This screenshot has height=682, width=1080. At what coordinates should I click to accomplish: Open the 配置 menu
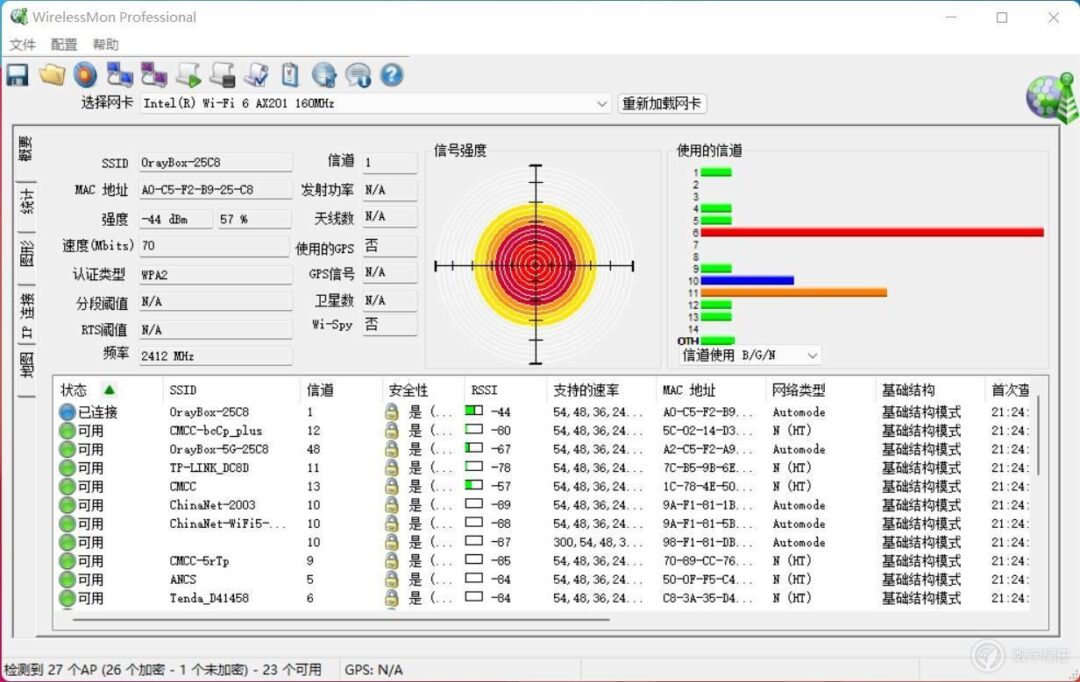pyautogui.click(x=64, y=45)
